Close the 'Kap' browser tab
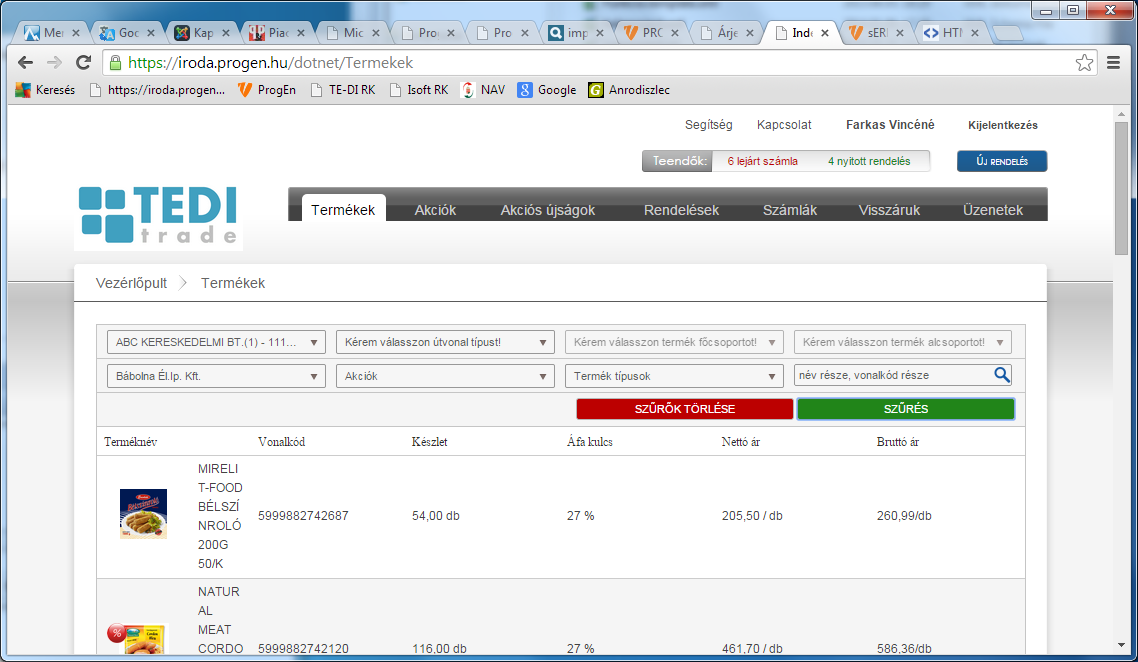The width and height of the screenshot is (1138, 662). tap(226, 33)
